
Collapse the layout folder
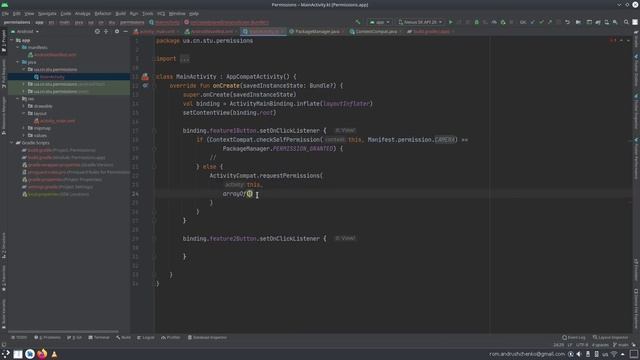(x=24, y=113)
